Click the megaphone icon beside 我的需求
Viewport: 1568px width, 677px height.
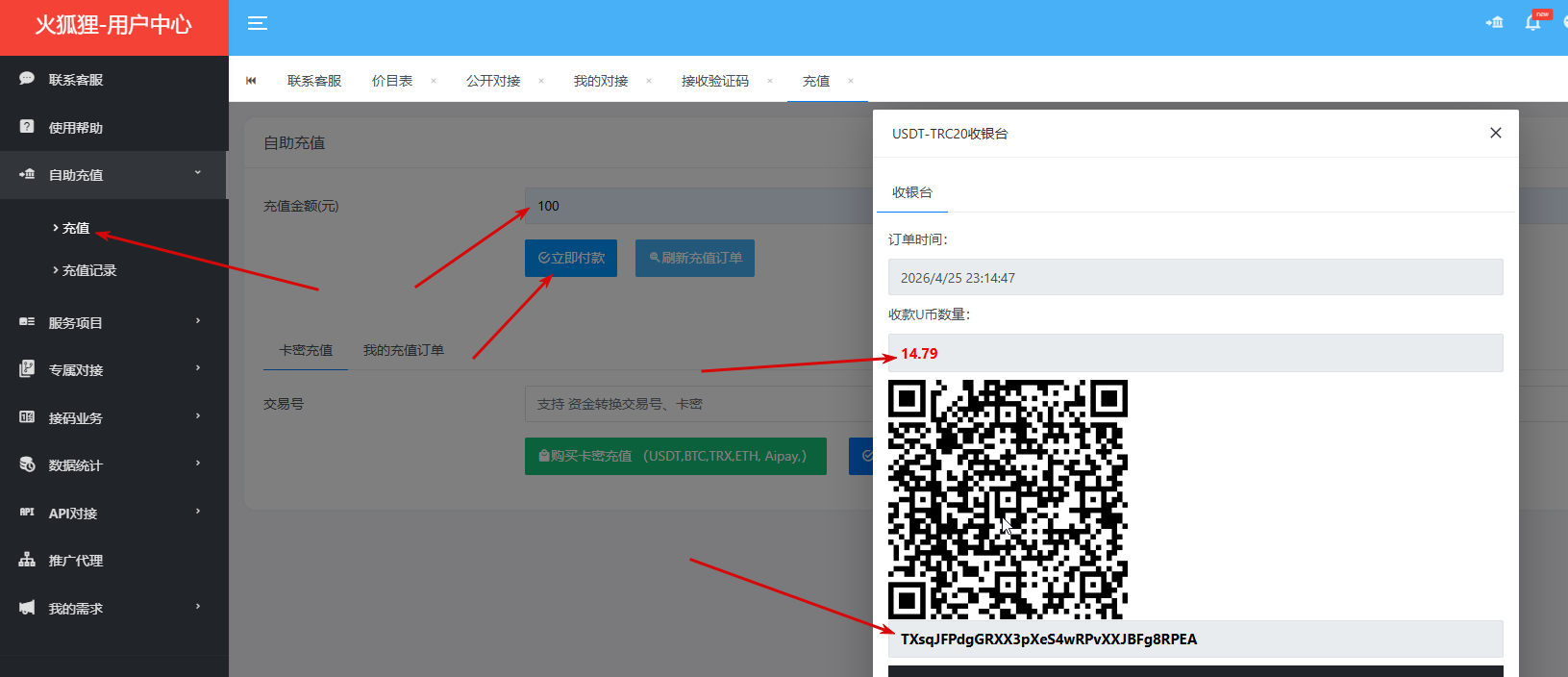point(27,608)
